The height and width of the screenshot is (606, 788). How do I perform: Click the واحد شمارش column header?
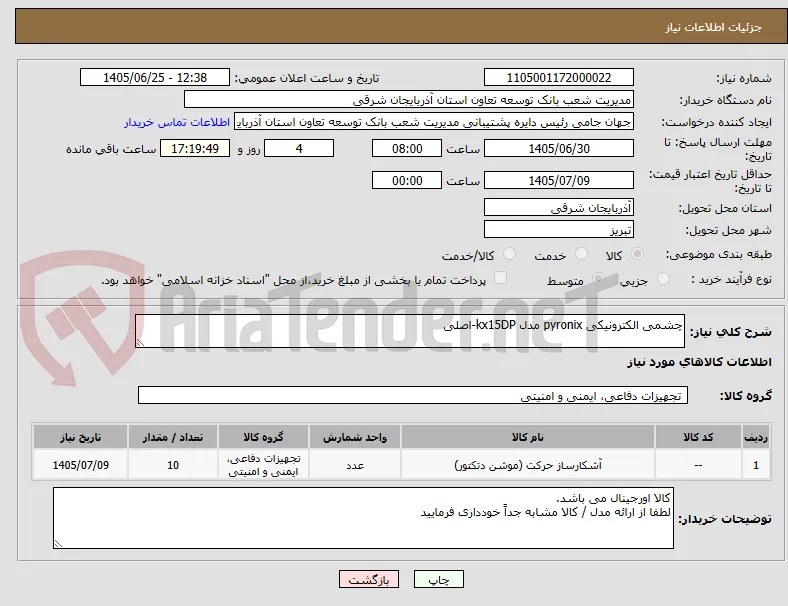355,437
